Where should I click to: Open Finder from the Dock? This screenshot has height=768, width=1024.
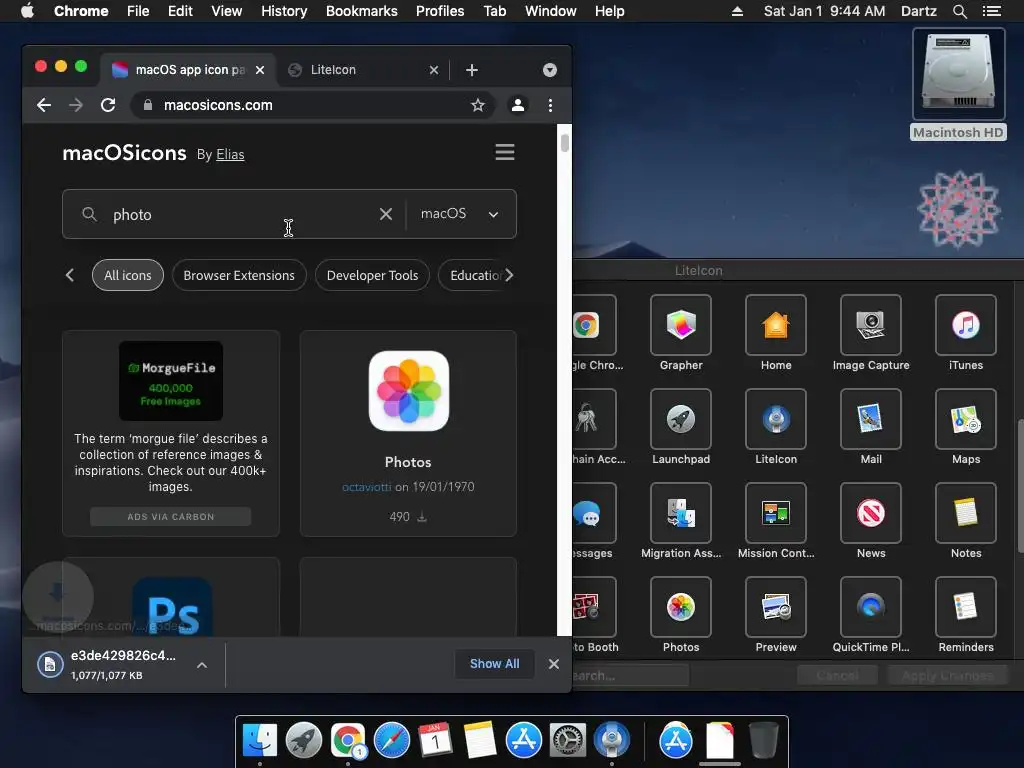coord(260,741)
